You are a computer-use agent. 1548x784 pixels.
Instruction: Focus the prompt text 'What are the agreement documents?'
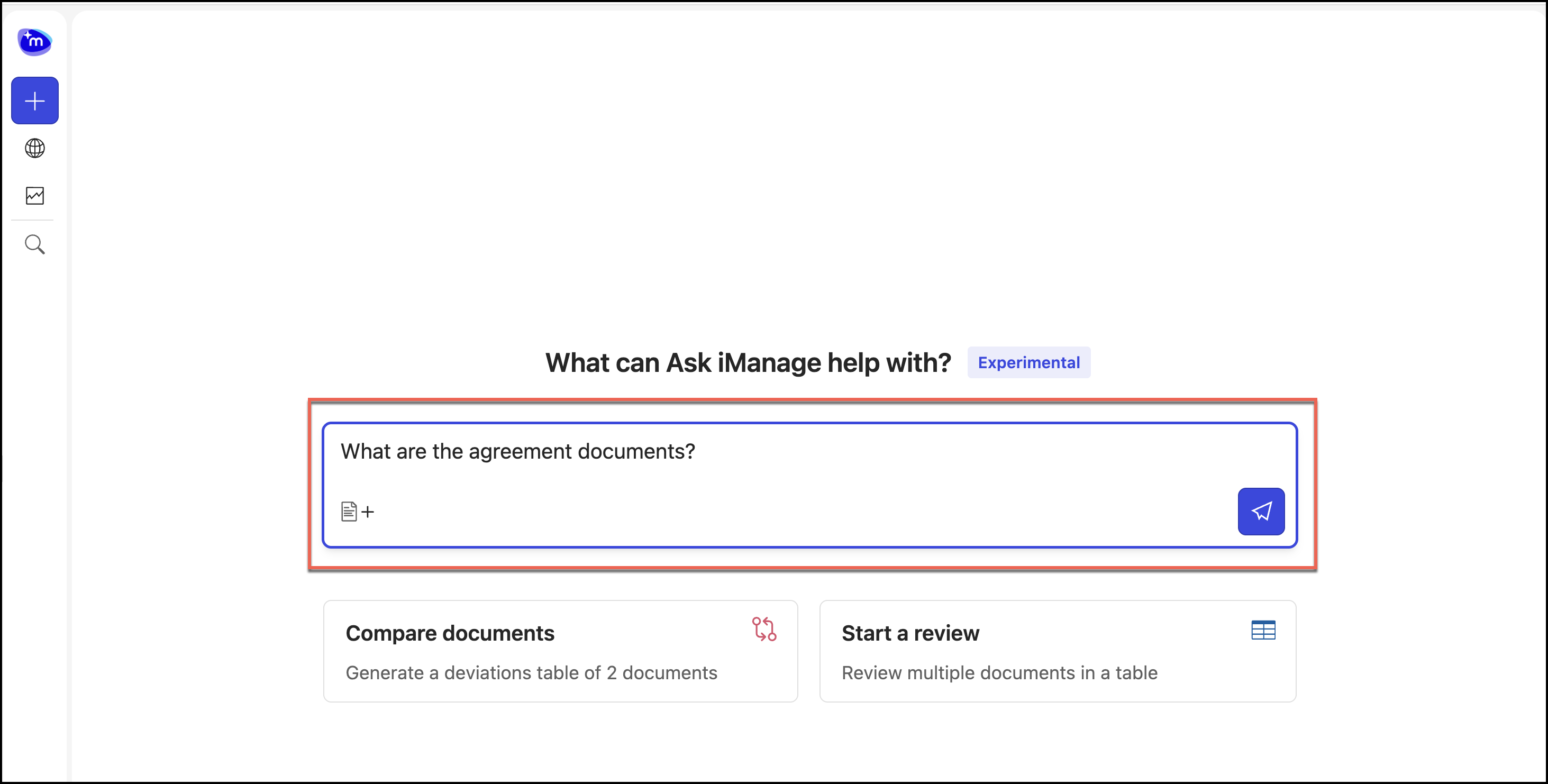tap(517, 451)
